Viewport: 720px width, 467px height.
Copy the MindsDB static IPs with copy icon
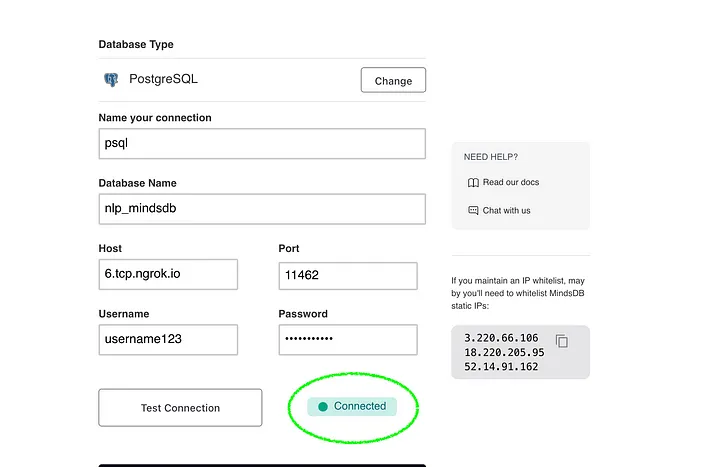click(x=562, y=341)
